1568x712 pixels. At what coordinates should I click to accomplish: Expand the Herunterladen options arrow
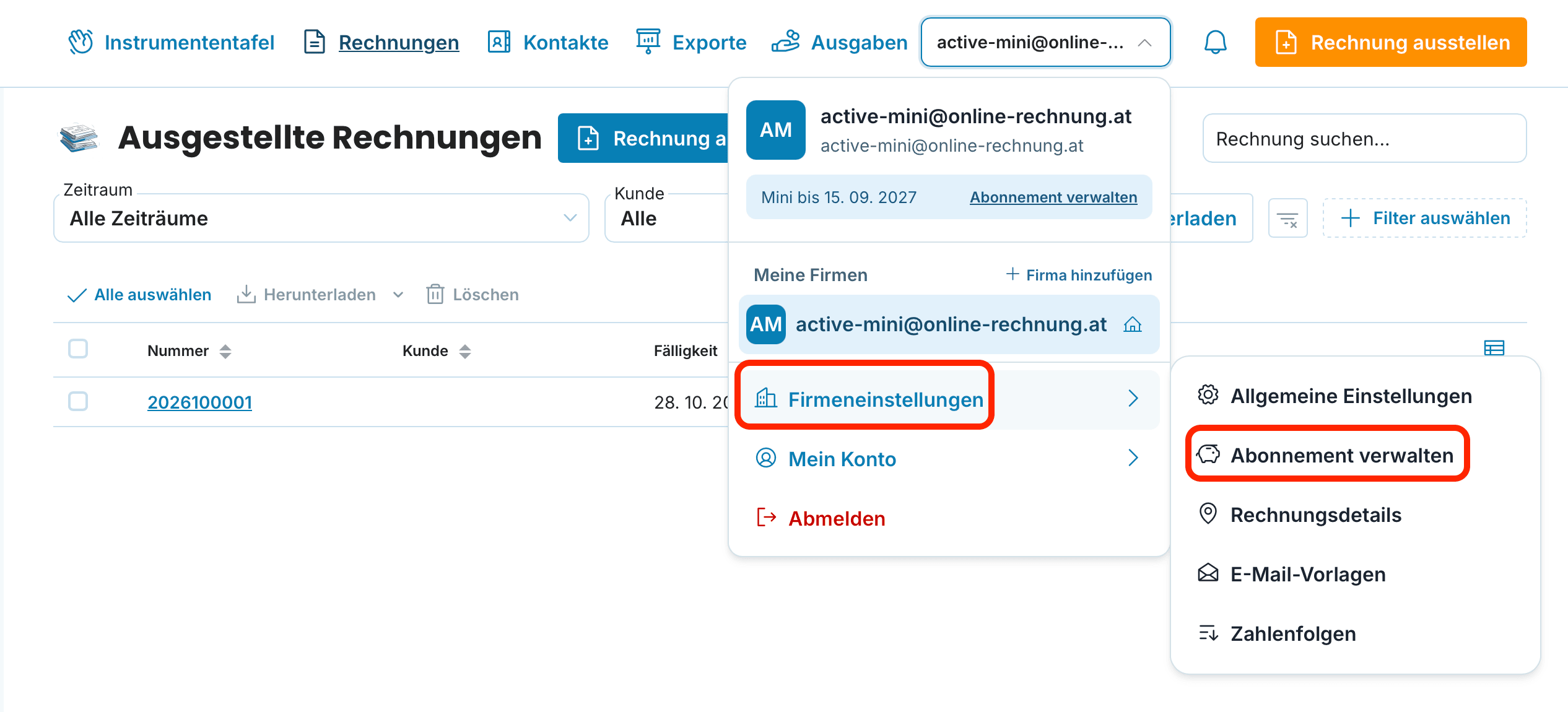point(398,295)
